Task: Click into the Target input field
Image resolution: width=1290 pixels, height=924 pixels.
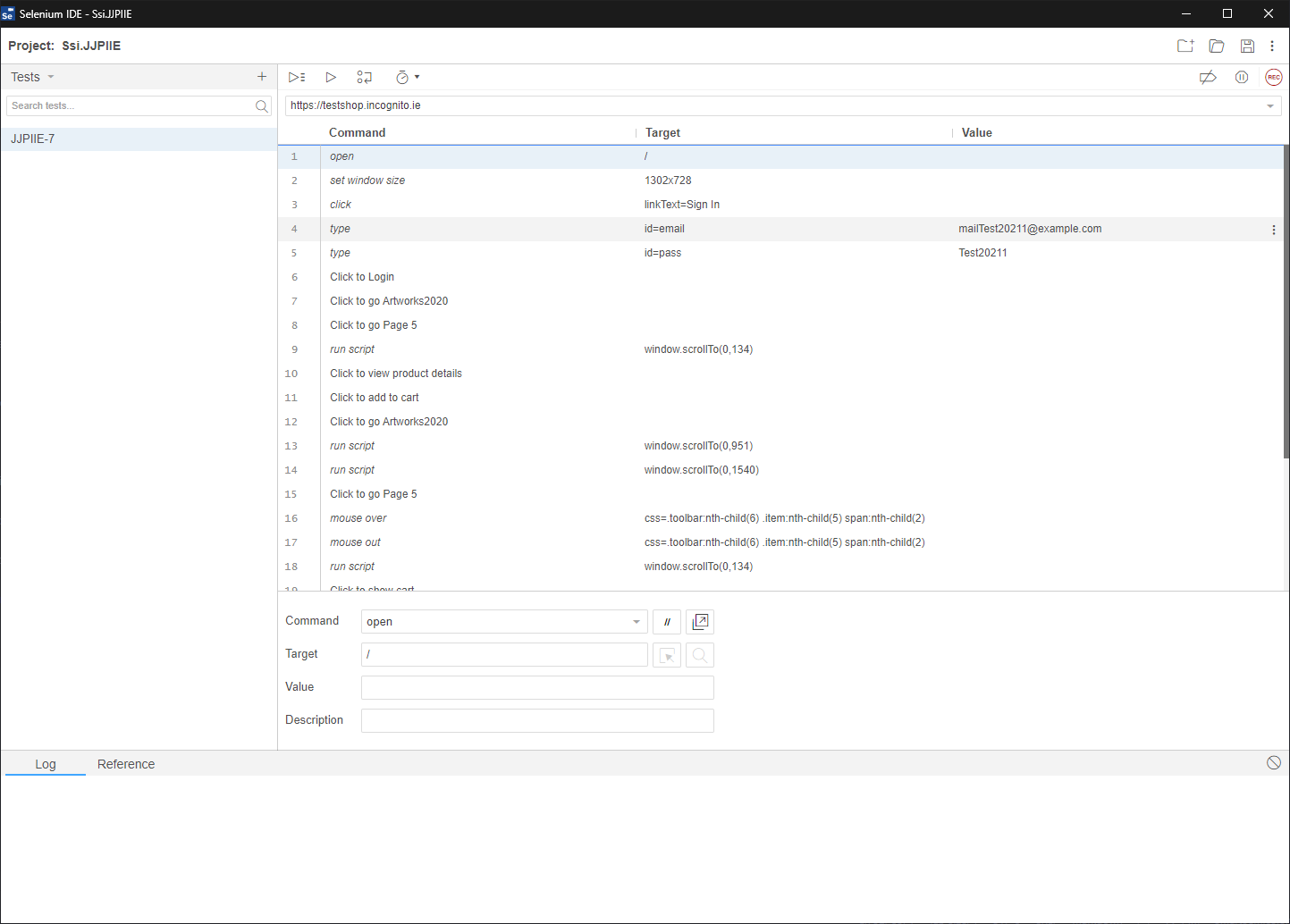Action: (x=504, y=655)
